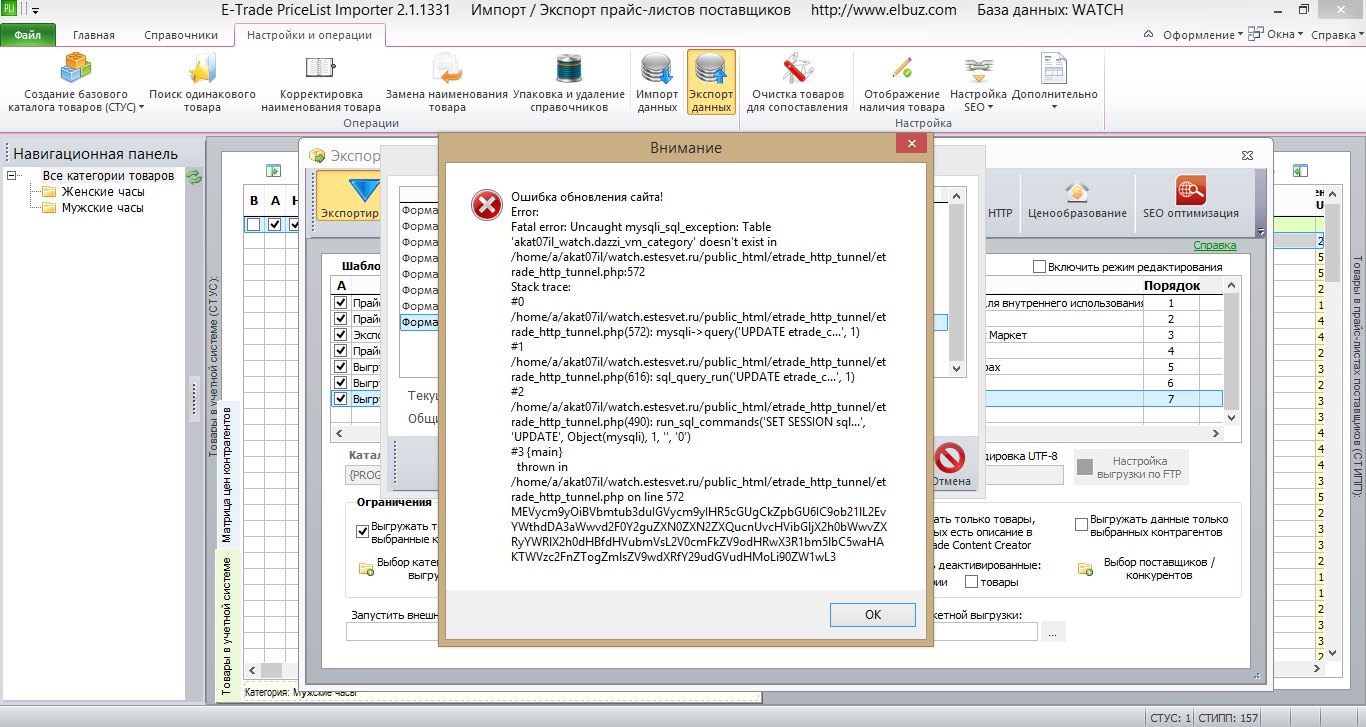Open Отображение наличия товара setting
The height and width of the screenshot is (727, 1366).
point(901,82)
